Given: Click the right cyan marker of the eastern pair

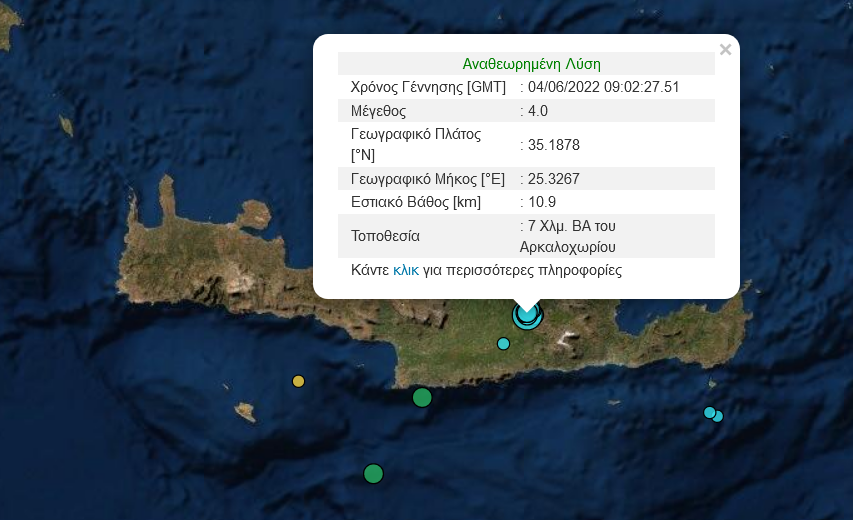Looking at the screenshot, I should point(718,416).
